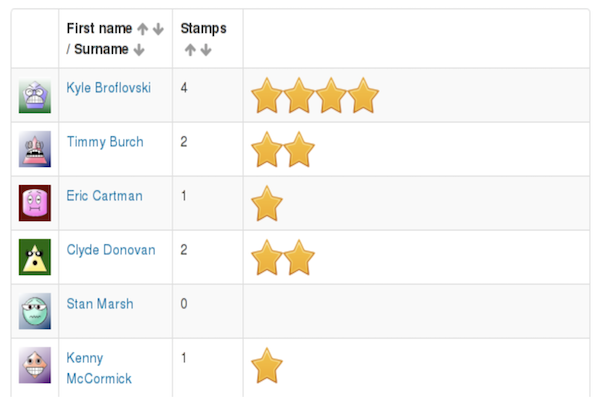Click Kyle Broflovski's fourth star stamp
The image size is (600, 400).
coord(363,95)
